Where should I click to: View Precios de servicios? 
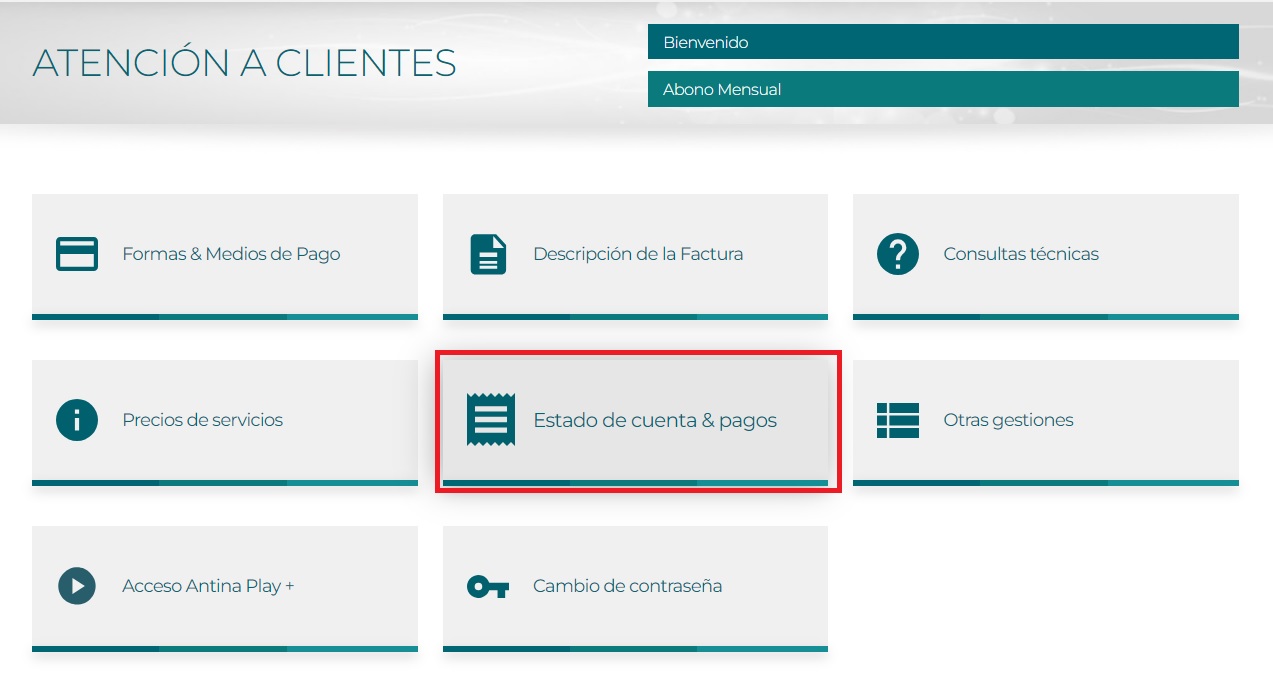202,420
